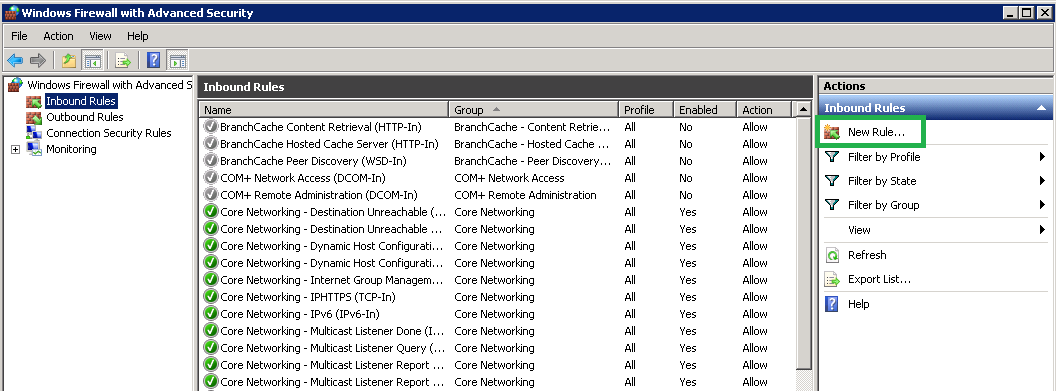Click Connection Security Rules icon in tree

point(34,133)
